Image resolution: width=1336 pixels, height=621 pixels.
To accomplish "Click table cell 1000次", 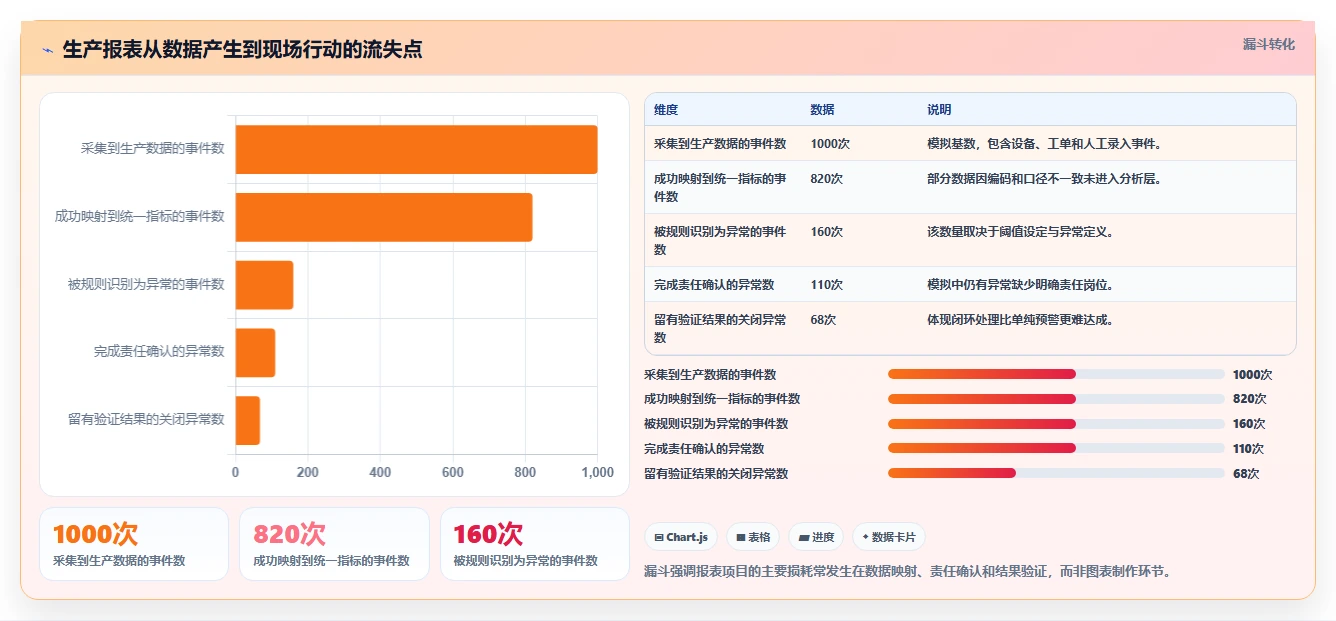I will tap(830, 144).
